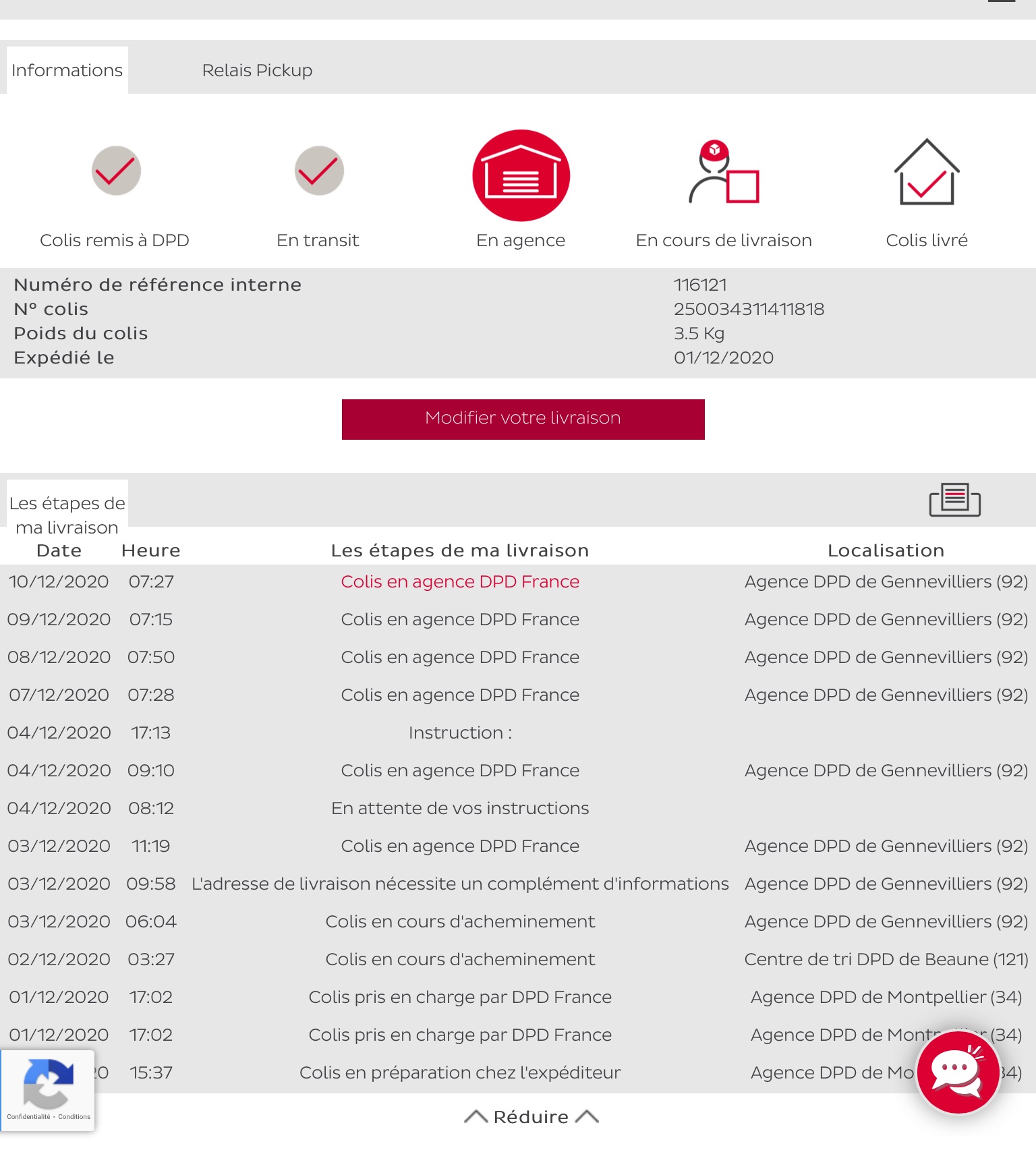Click the 09/12/2020 07:15 row status
Screen dimensions: 1036x1150
[x=460, y=619]
